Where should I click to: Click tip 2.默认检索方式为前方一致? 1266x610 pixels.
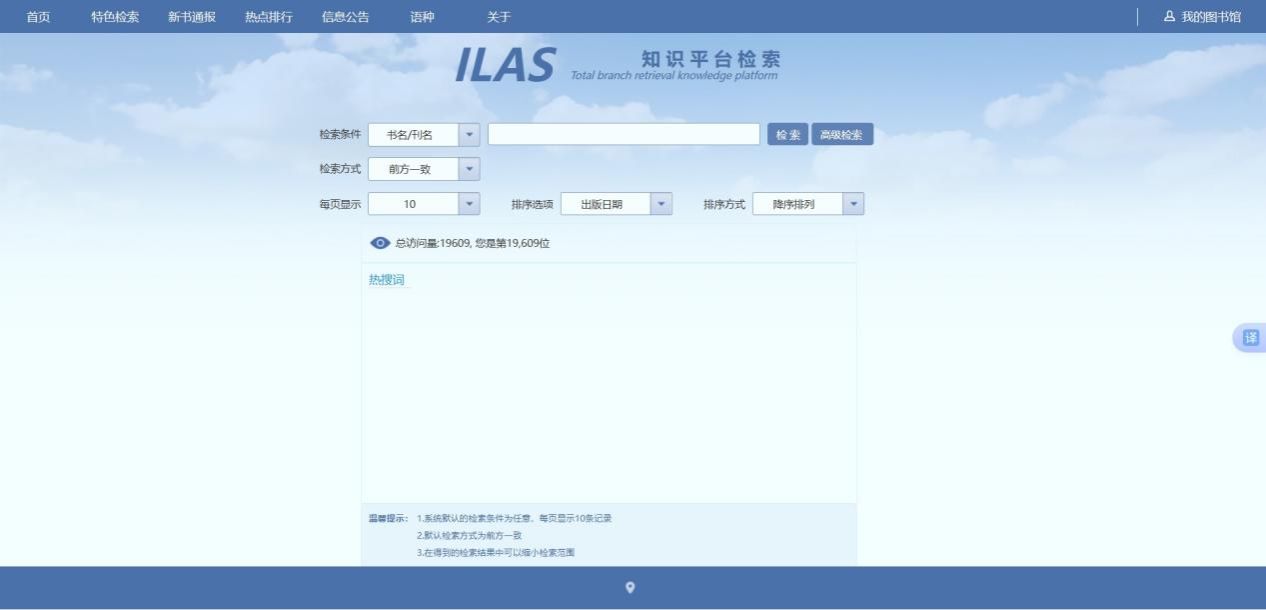[469, 535]
